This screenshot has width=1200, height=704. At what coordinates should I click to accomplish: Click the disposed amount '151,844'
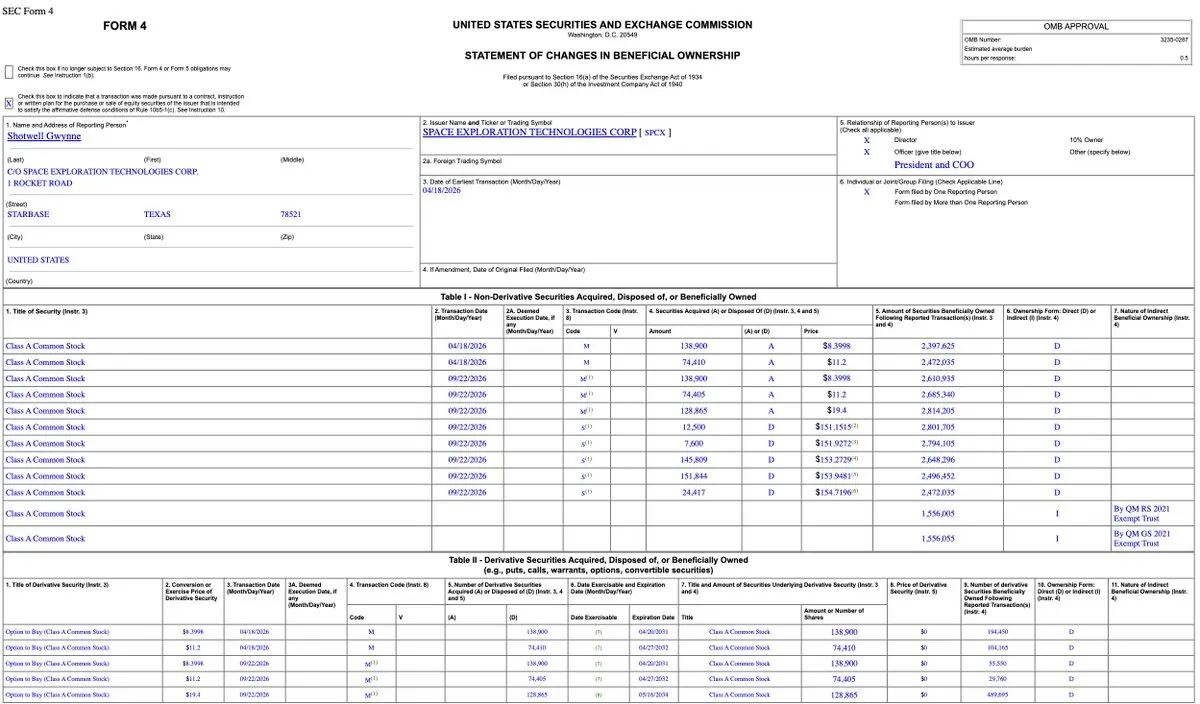coord(693,476)
